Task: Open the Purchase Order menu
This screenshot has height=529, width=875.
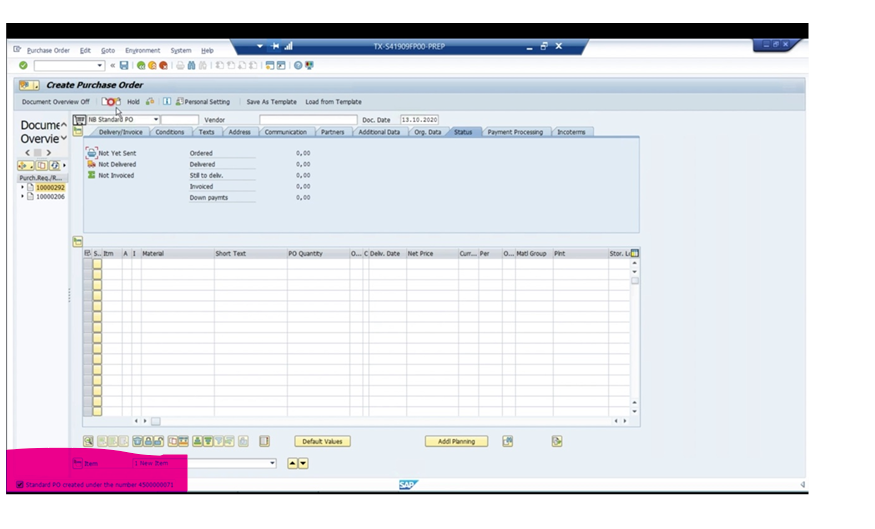Action: (x=48, y=50)
